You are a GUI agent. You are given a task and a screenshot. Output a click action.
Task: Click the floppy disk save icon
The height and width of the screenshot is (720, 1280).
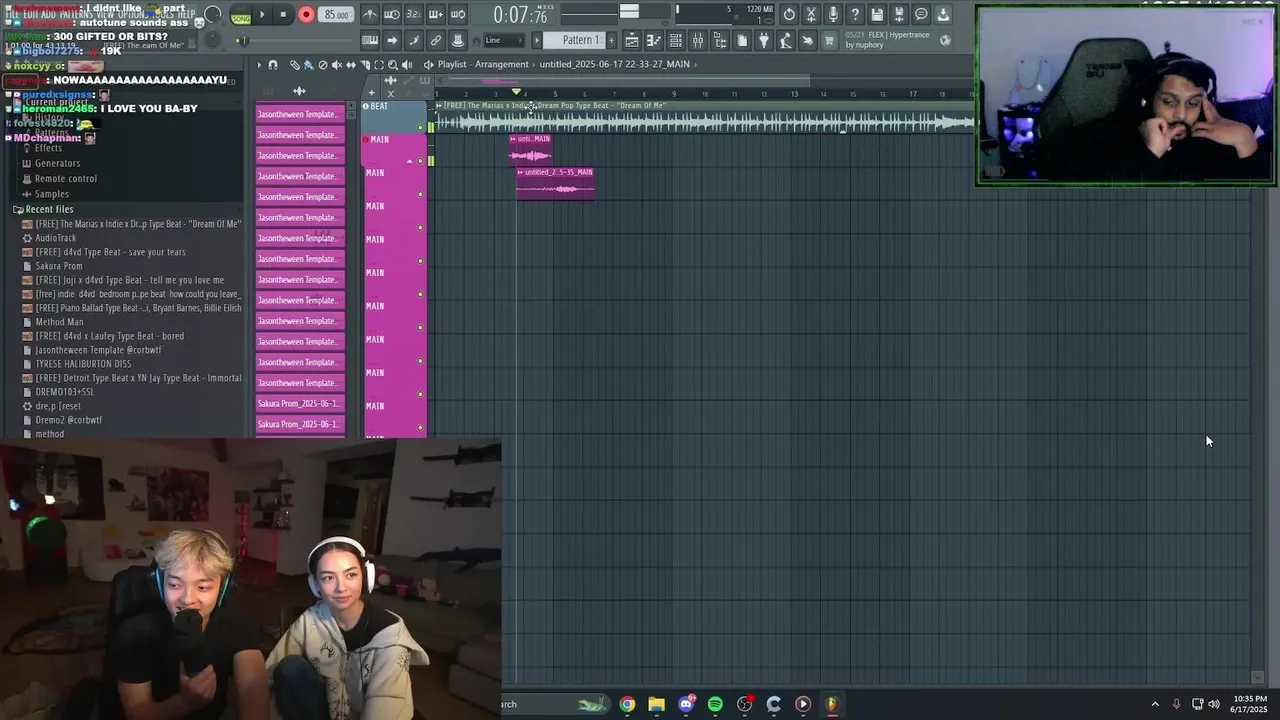click(877, 15)
